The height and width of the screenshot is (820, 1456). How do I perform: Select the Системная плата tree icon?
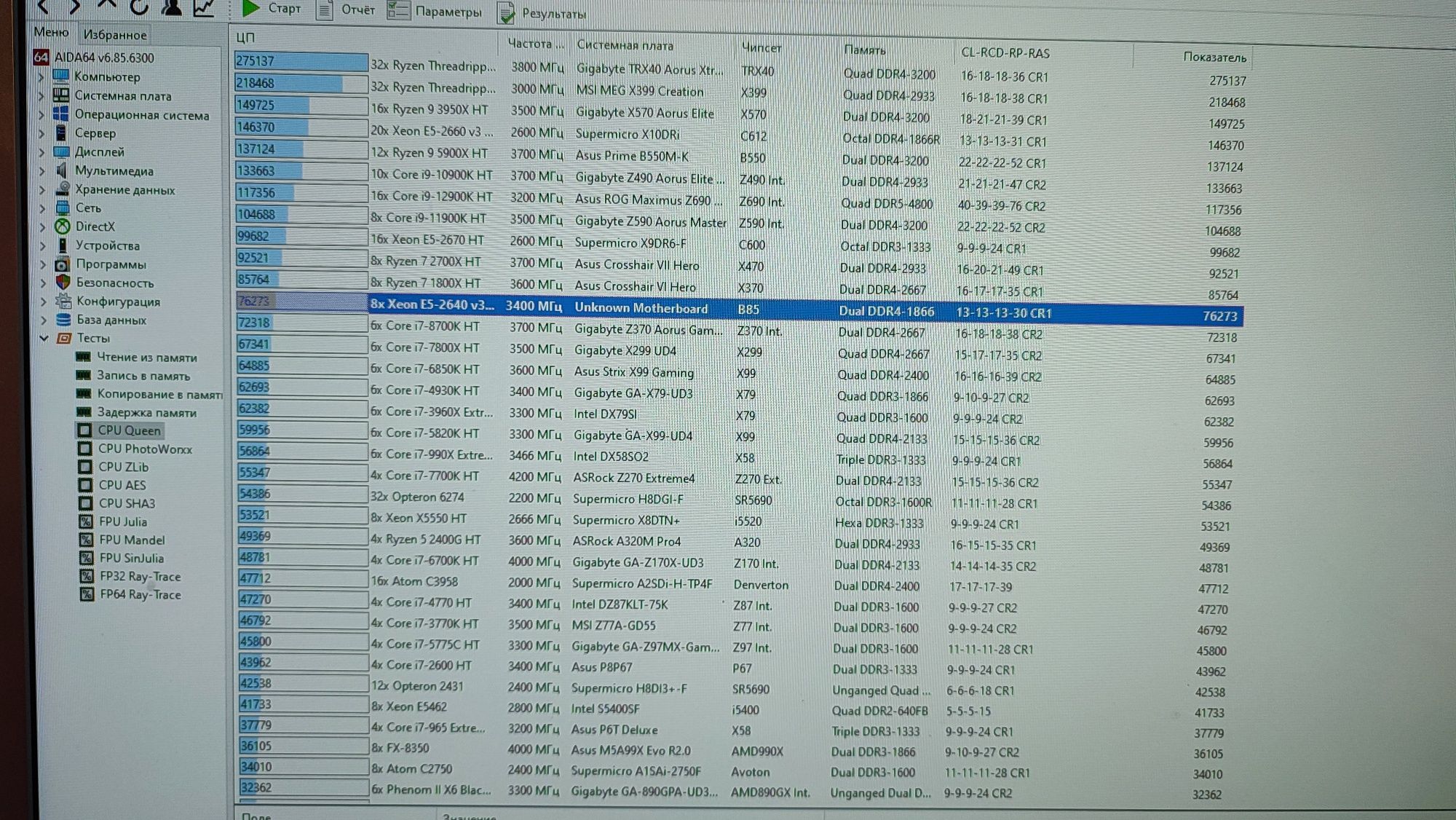tap(62, 95)
